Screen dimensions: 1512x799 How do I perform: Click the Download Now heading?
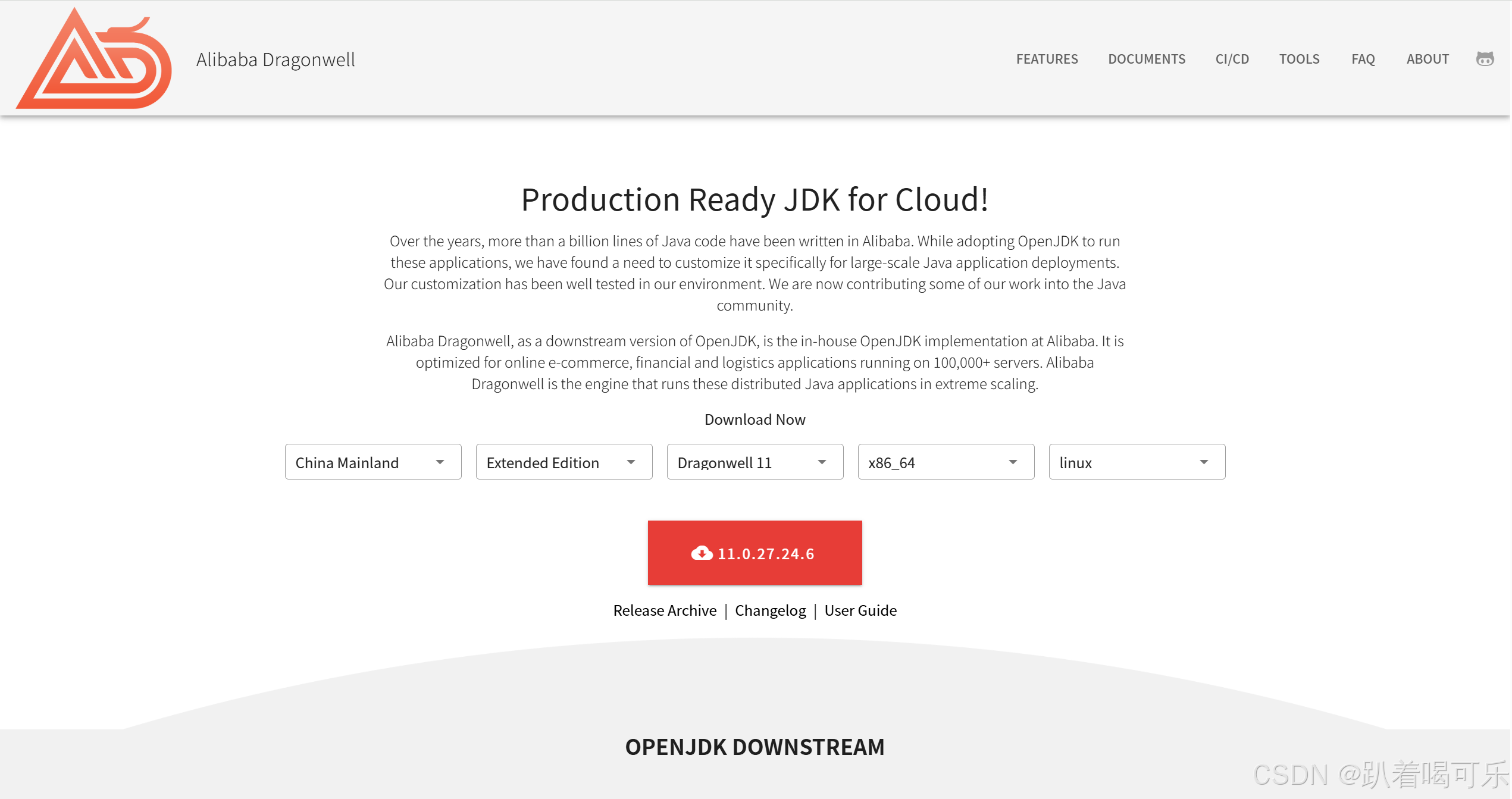[755, 419]
